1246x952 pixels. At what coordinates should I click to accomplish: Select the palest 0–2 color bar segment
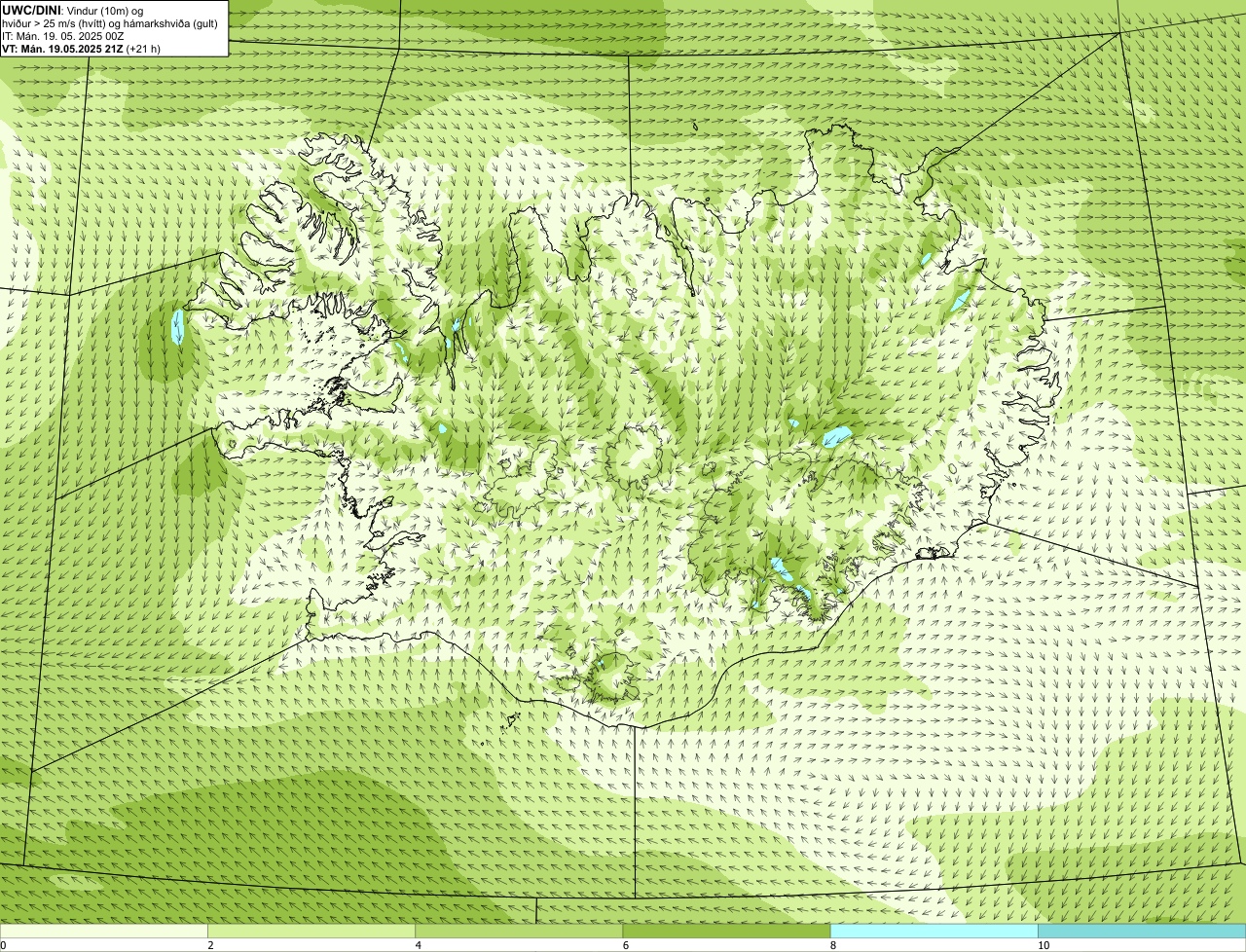click(x=103, y=931)
